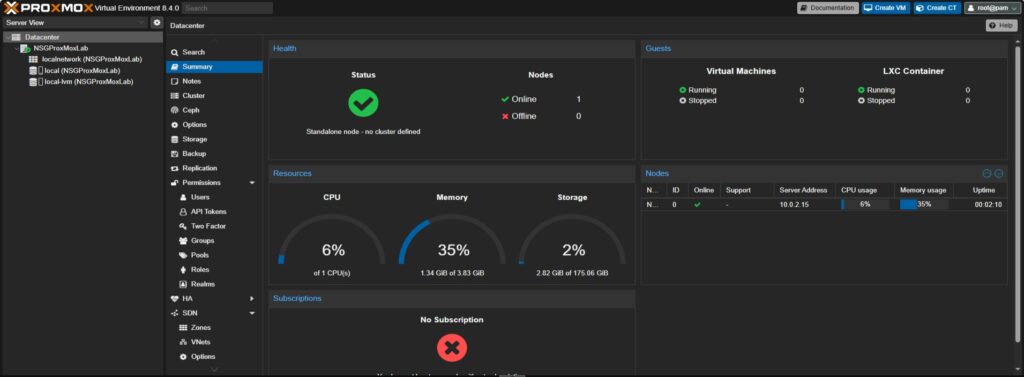This screenshot has width=1024, height=377.
Task: Click Virtual Machines Stopped status icon
Action: 682,101
